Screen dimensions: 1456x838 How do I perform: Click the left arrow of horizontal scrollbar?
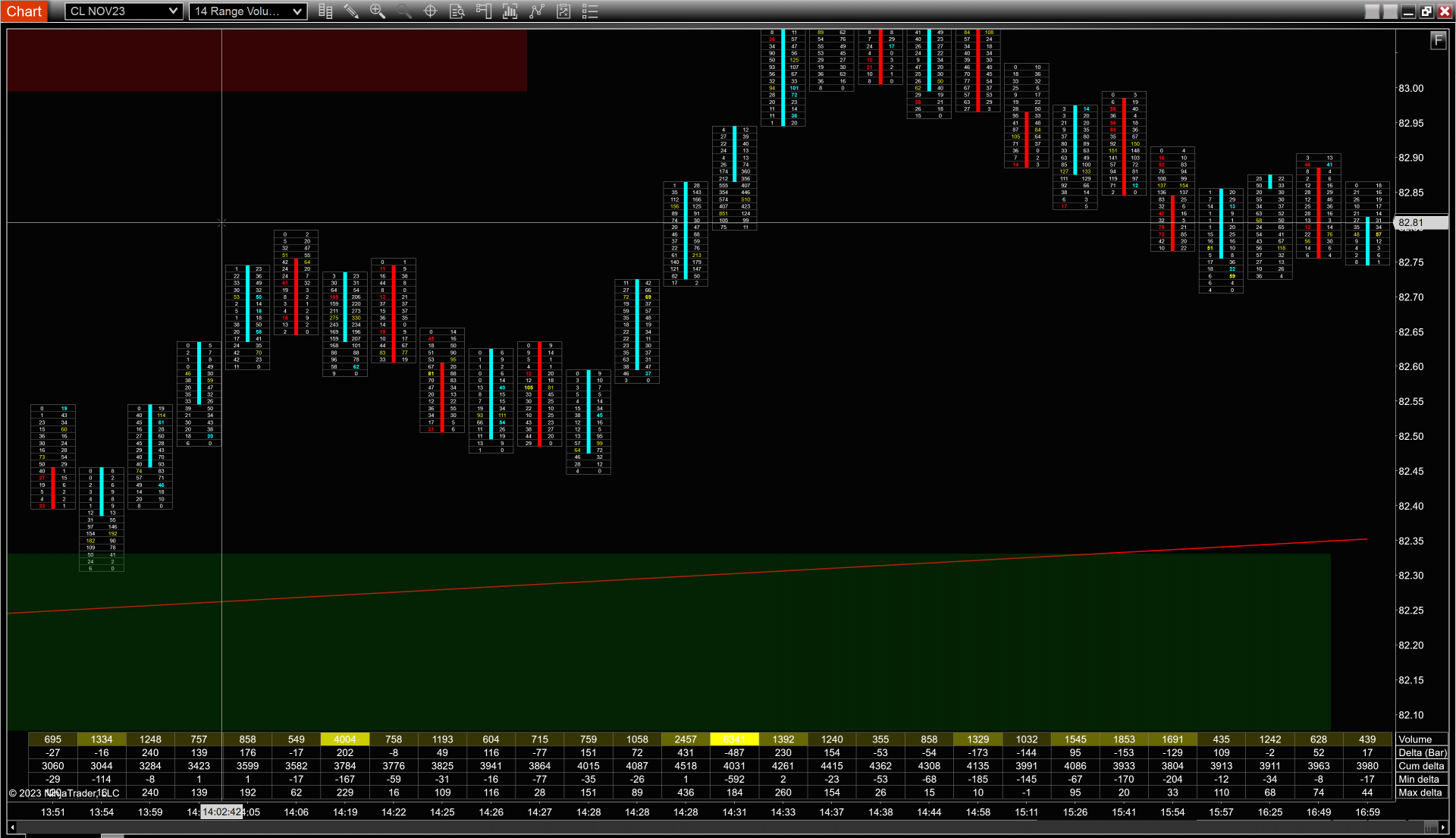pyautogui.click(x=11, y=827)
